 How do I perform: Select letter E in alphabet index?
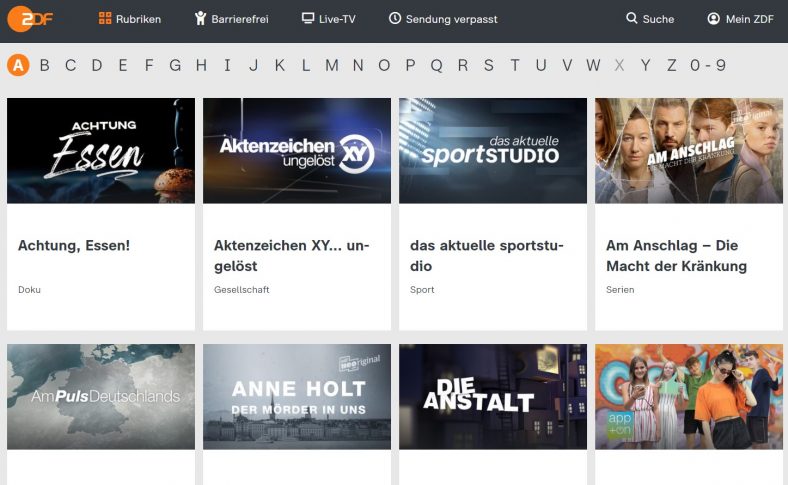(x=123, y=65)
